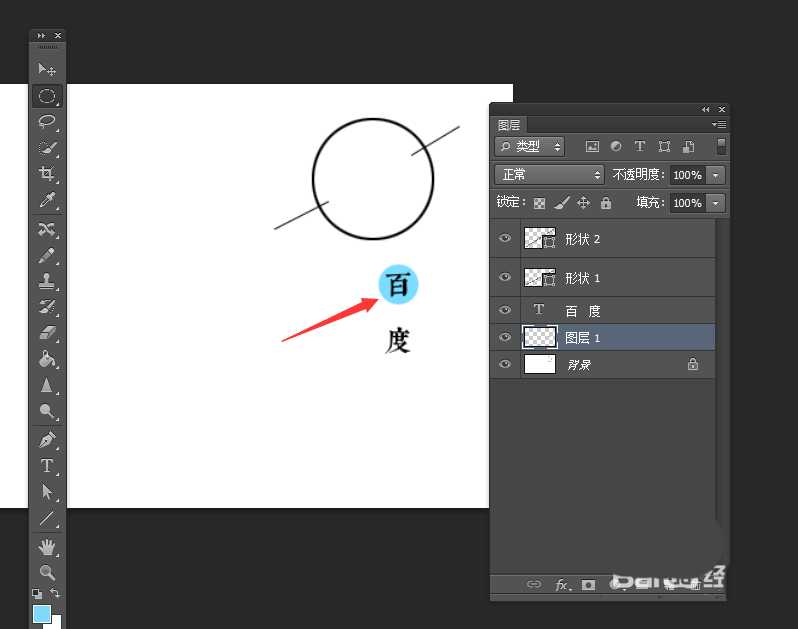Activate the Eyedropper tool
This screenshot has width=798, height=629.
46,201
